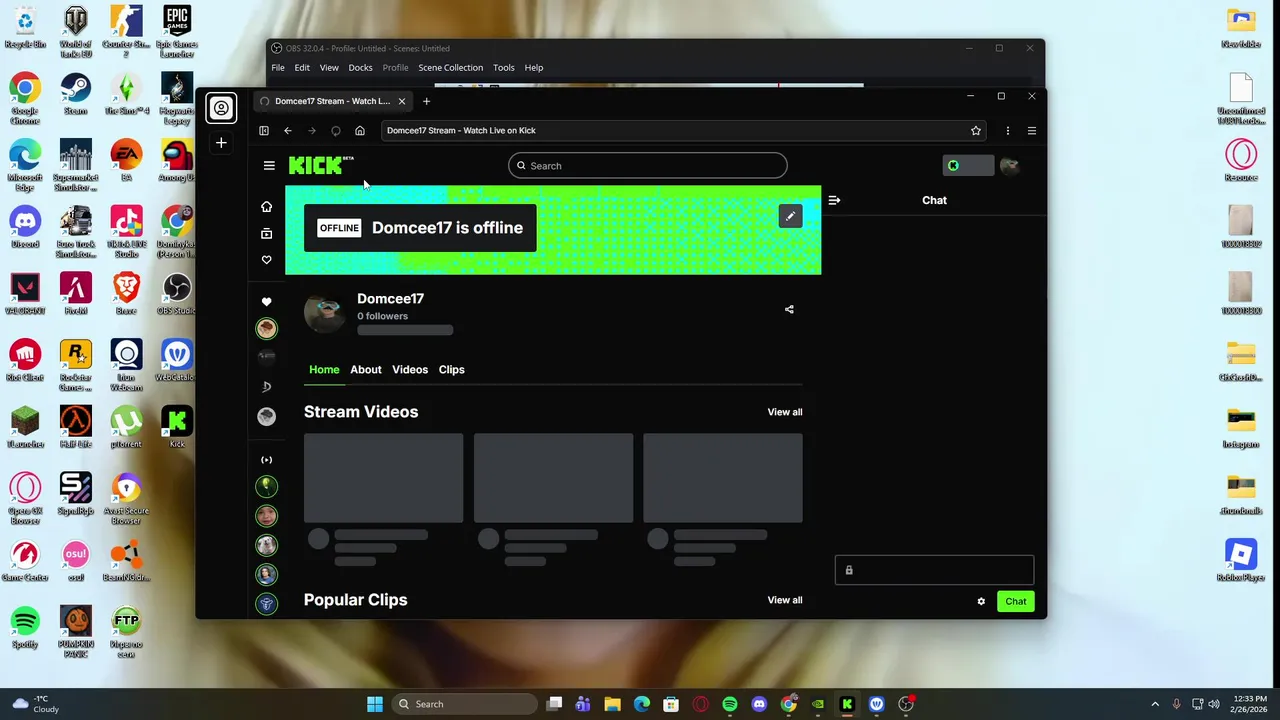
Task: Open OBS Studio desktop shortcut
Action: tap(177, 294)
